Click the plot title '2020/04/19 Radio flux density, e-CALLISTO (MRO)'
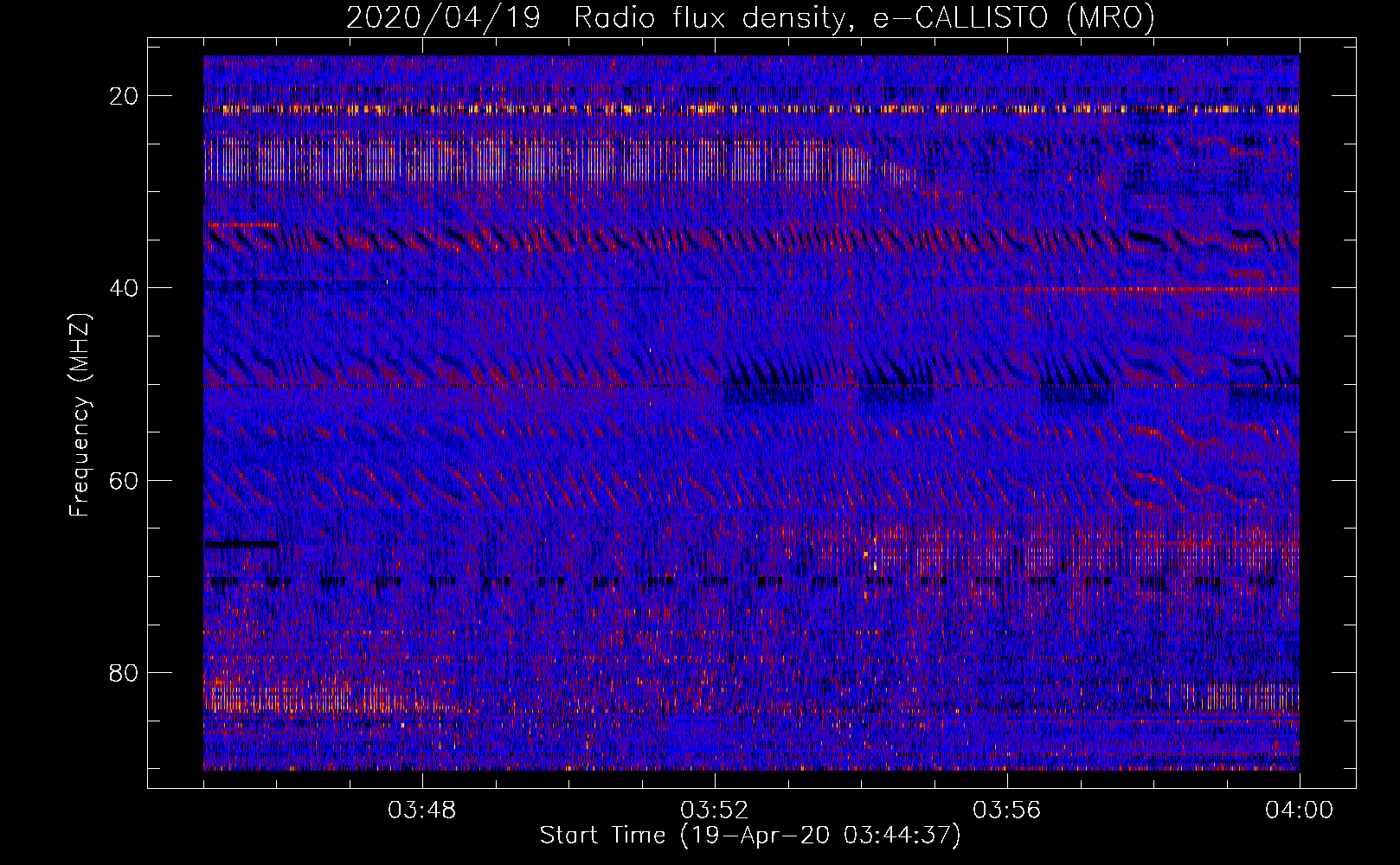The height and width of the screenshot is (865, 1400). 750,17
